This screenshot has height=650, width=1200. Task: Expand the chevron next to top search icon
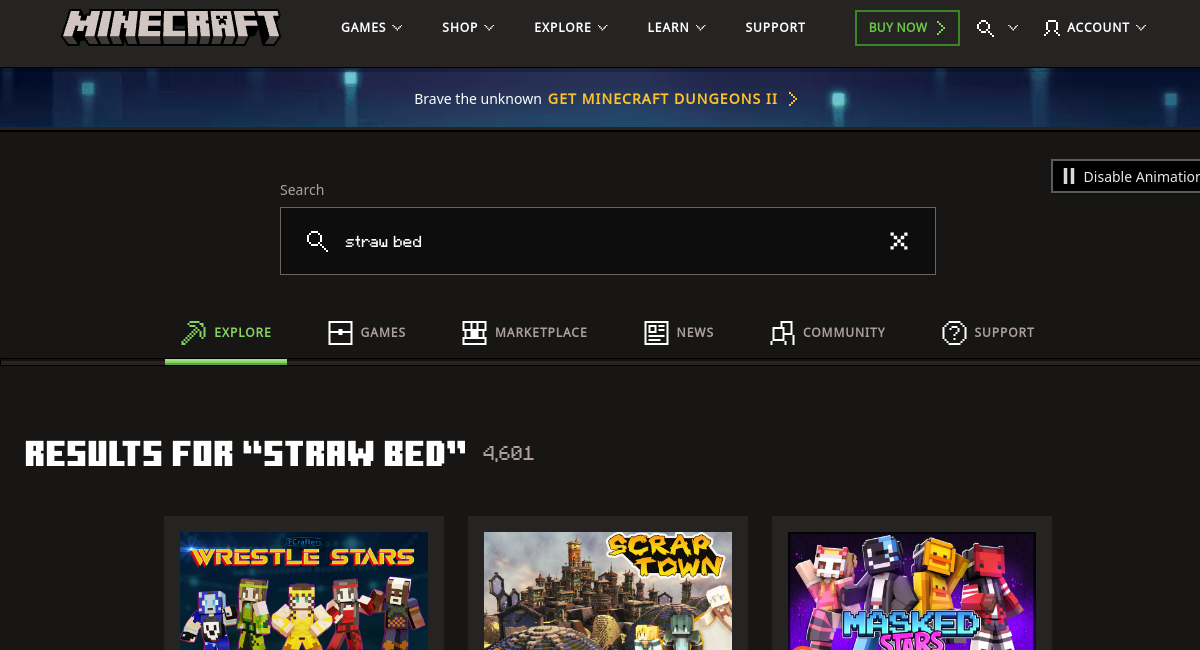tap(1013, 28)
